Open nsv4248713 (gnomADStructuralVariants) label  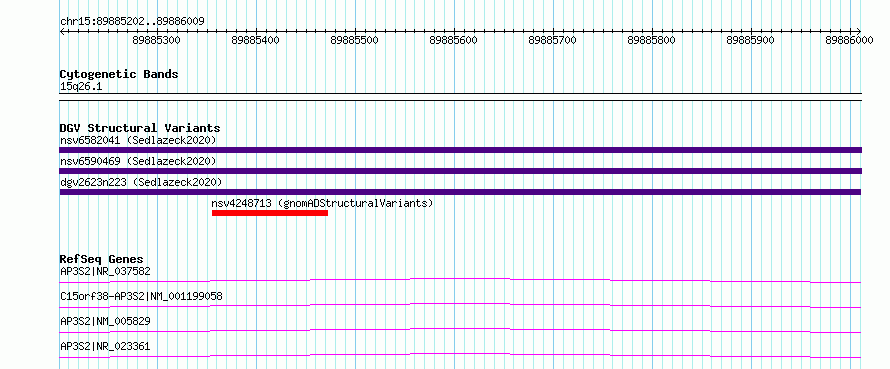point(322,203)
